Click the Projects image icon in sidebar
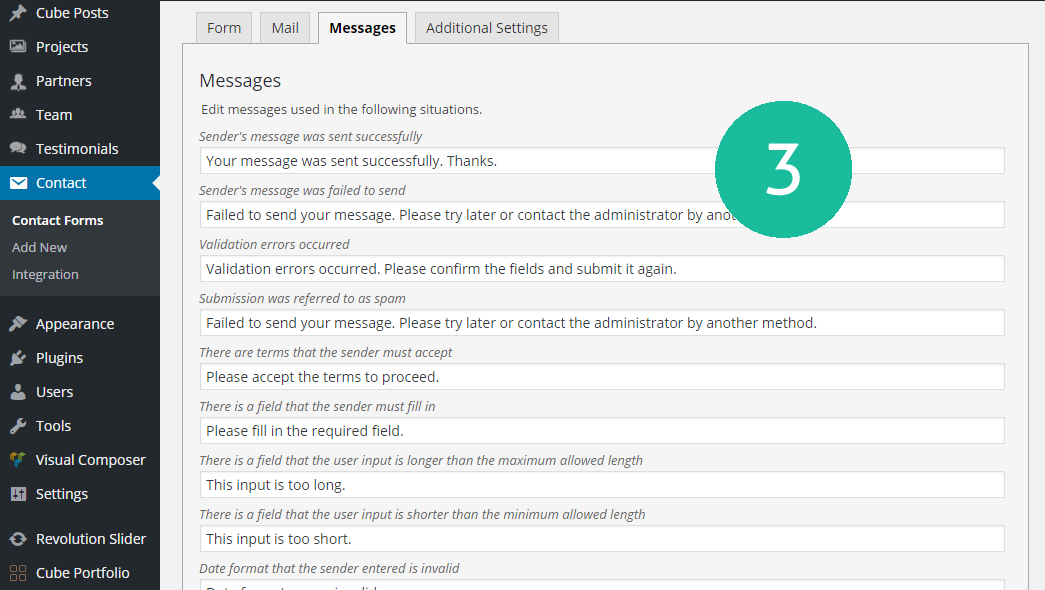1045x590 pixels. [x=18, y=47]
